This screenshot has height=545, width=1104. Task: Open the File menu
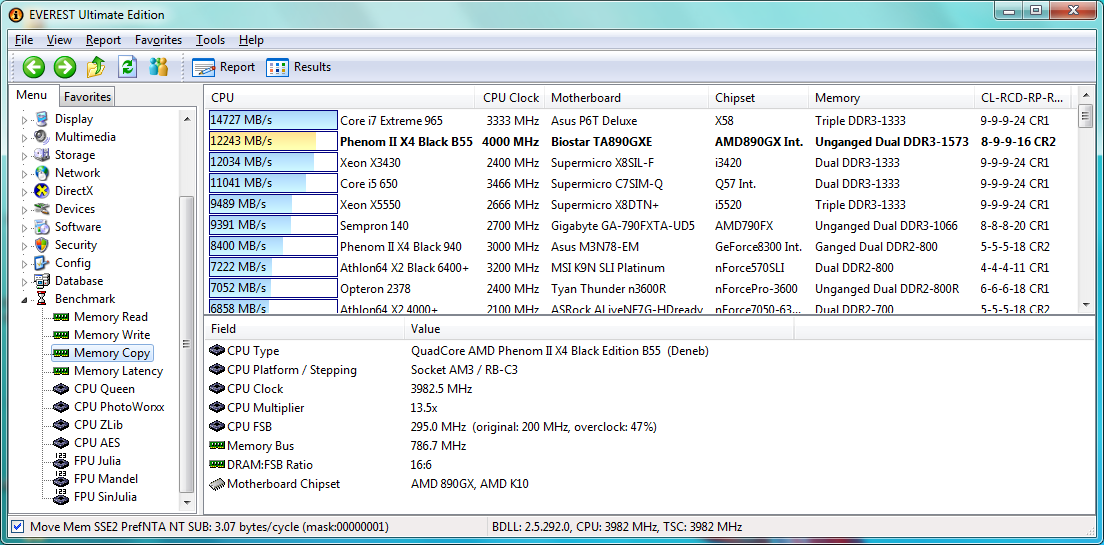(24, 40)
